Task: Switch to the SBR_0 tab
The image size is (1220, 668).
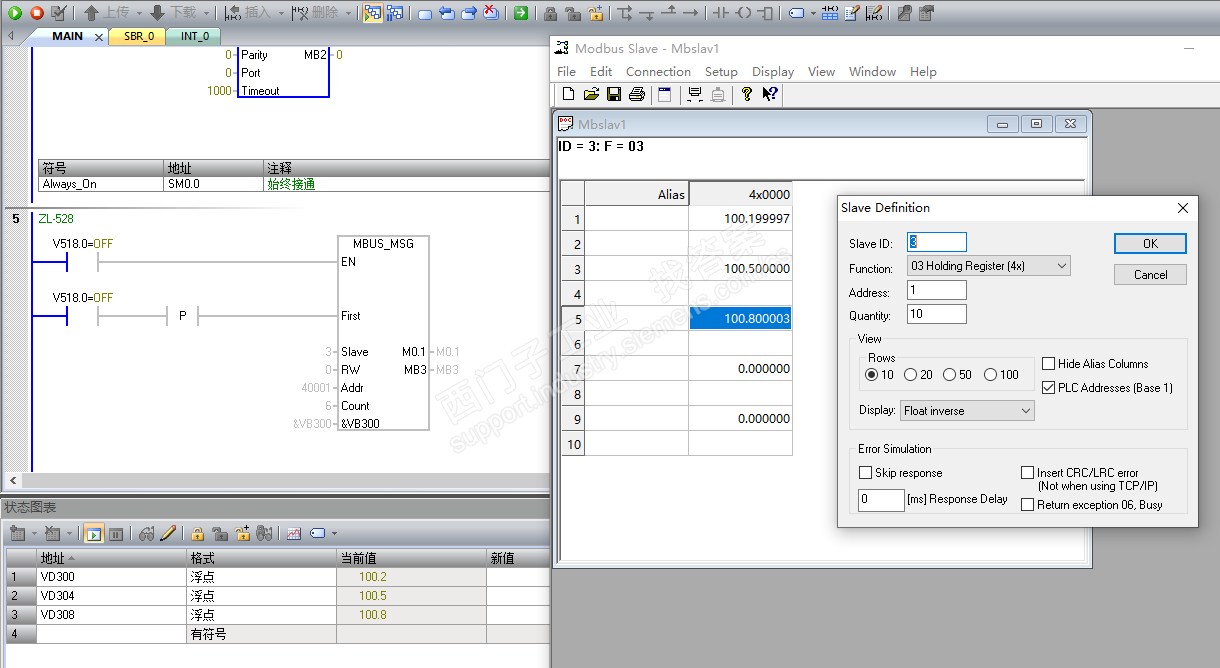Action: point(139,36)
